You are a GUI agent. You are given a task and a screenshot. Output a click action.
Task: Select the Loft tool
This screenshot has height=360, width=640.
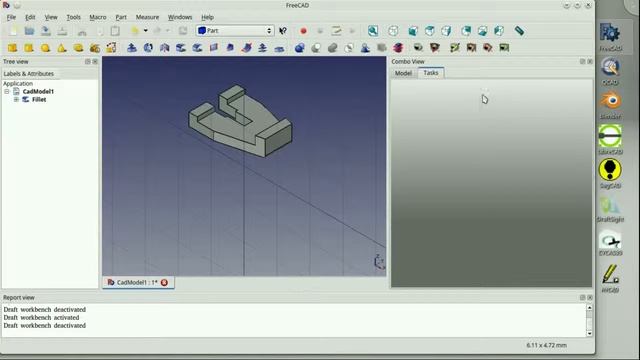[x=230, y=48]
